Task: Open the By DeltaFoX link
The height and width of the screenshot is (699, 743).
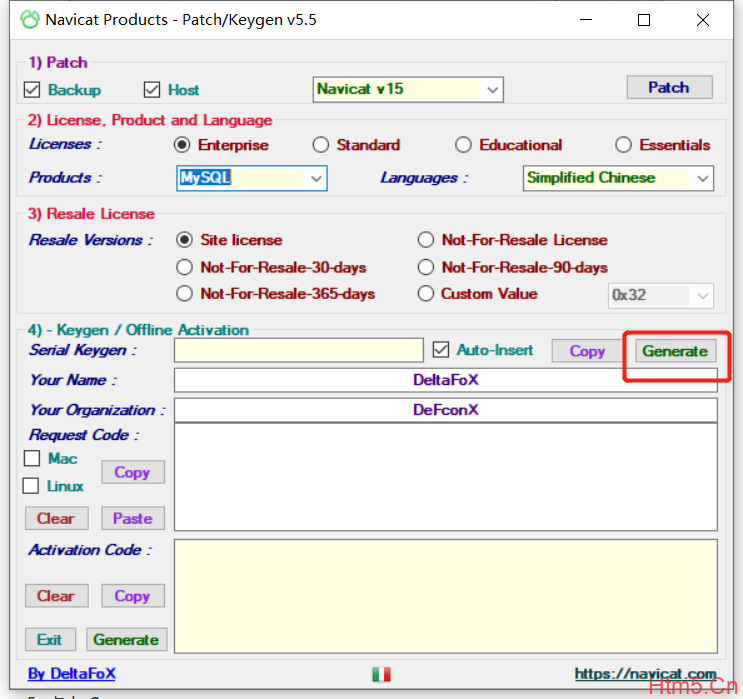Action: [72, 673]
